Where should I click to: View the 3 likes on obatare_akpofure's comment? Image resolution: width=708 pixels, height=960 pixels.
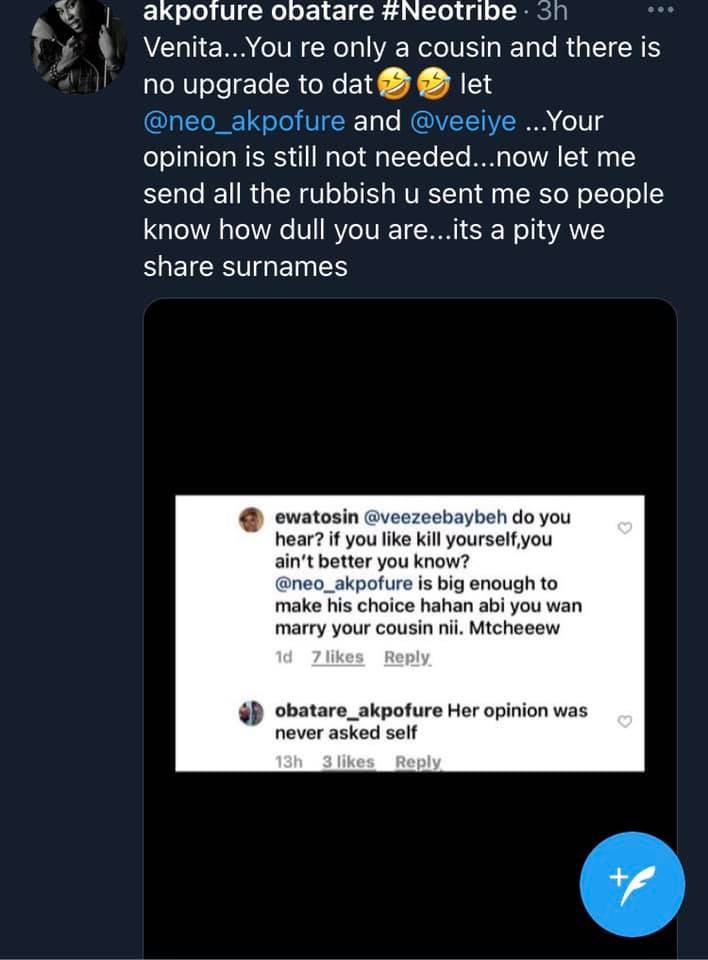point(348,762)
